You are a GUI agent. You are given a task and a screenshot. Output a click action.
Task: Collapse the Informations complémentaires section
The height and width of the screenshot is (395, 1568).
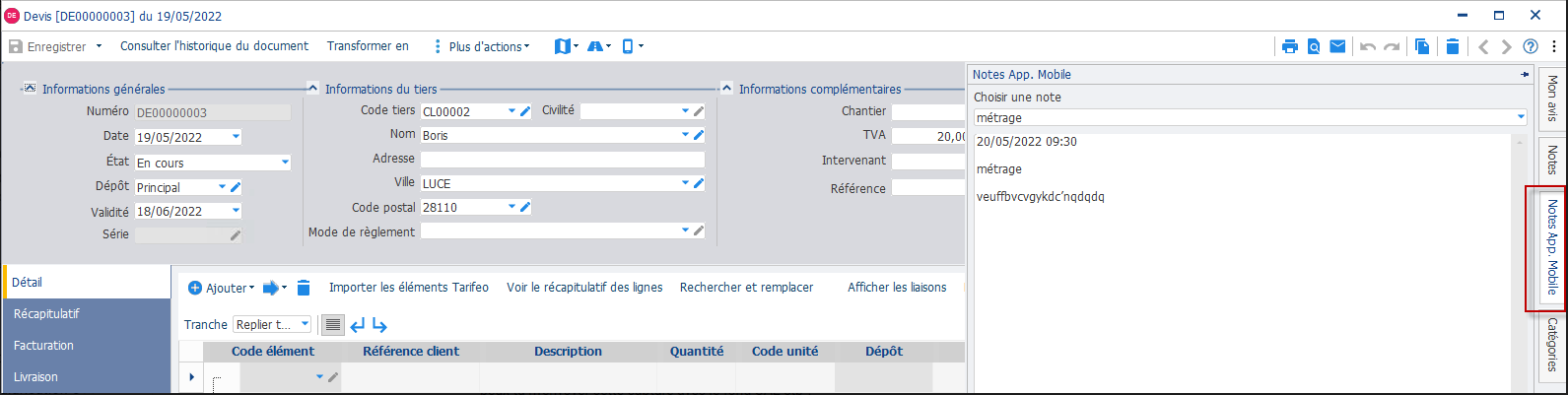click(726, 88)
